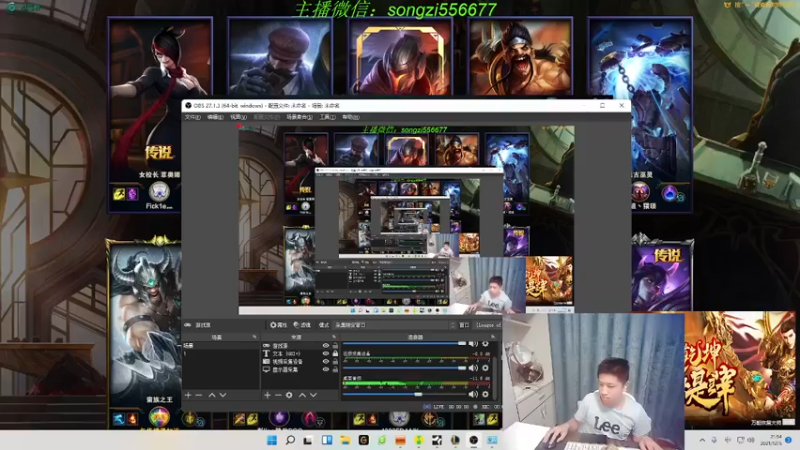Mute the topmost mixer channel speaker icon
The width and height of the screenshot is (800, 450).
pyautogui.click(x=473, y=344)
